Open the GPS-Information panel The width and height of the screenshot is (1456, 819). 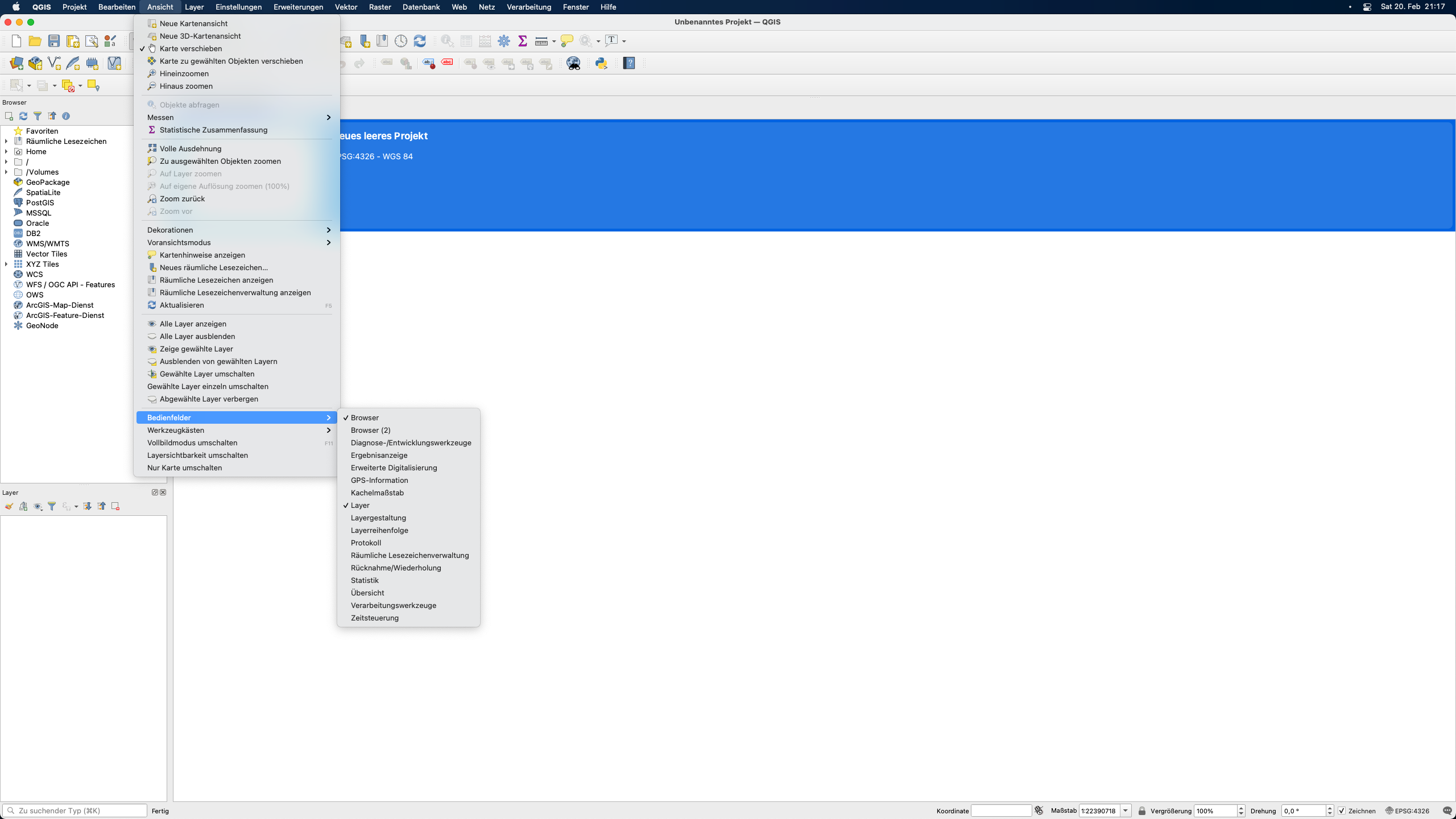click(x=380, y=480)
